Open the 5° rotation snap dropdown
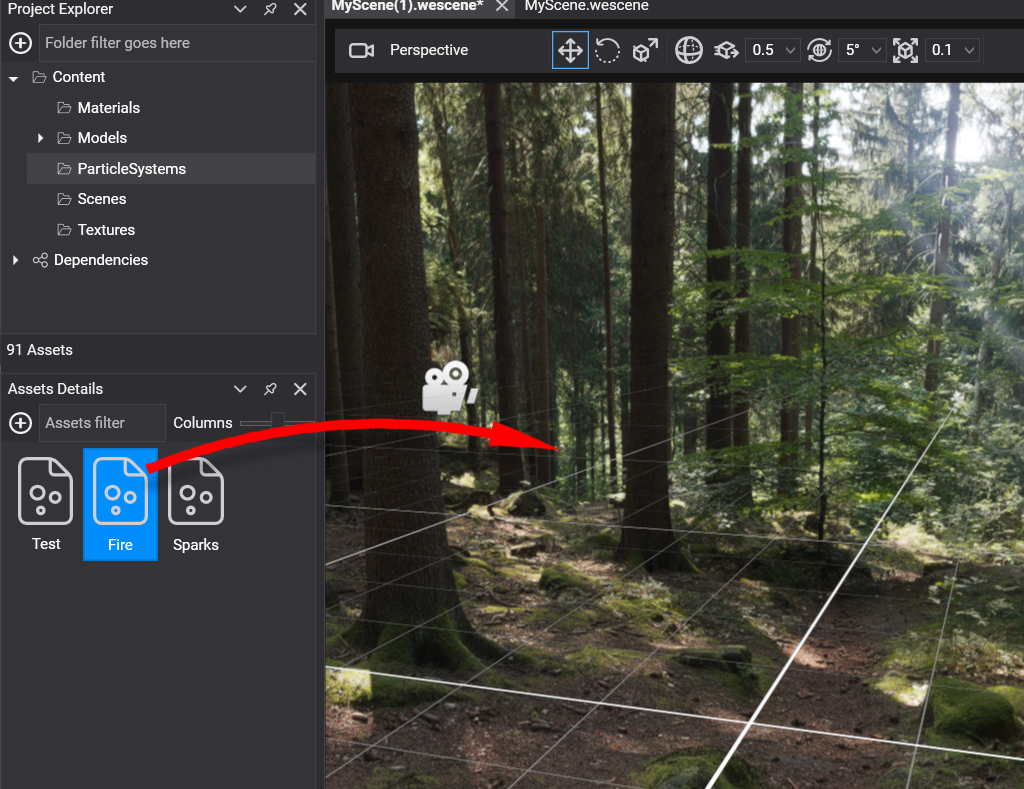This screenshot has height=789, width=1024. coord(863,50)
